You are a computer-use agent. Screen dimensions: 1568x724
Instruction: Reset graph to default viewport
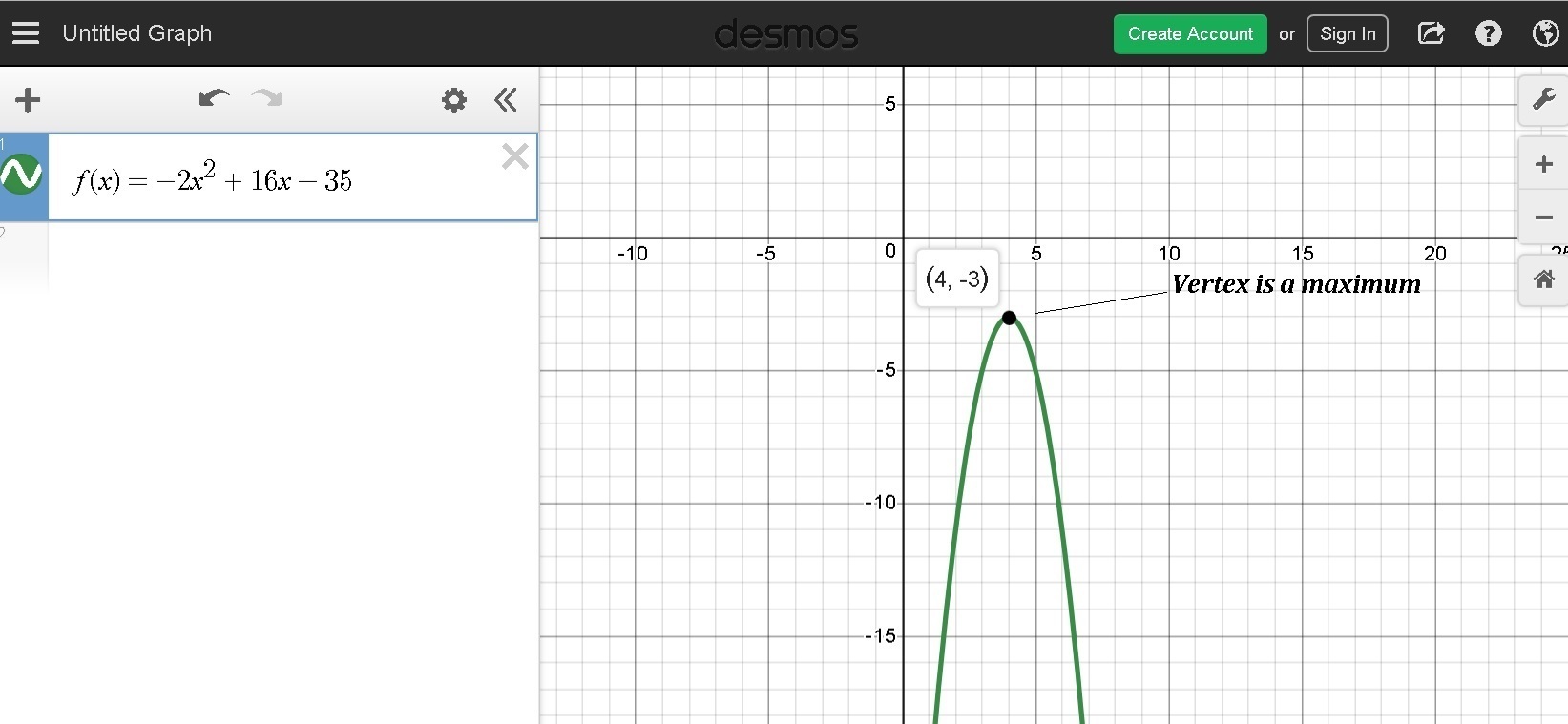pos(1543,279)
